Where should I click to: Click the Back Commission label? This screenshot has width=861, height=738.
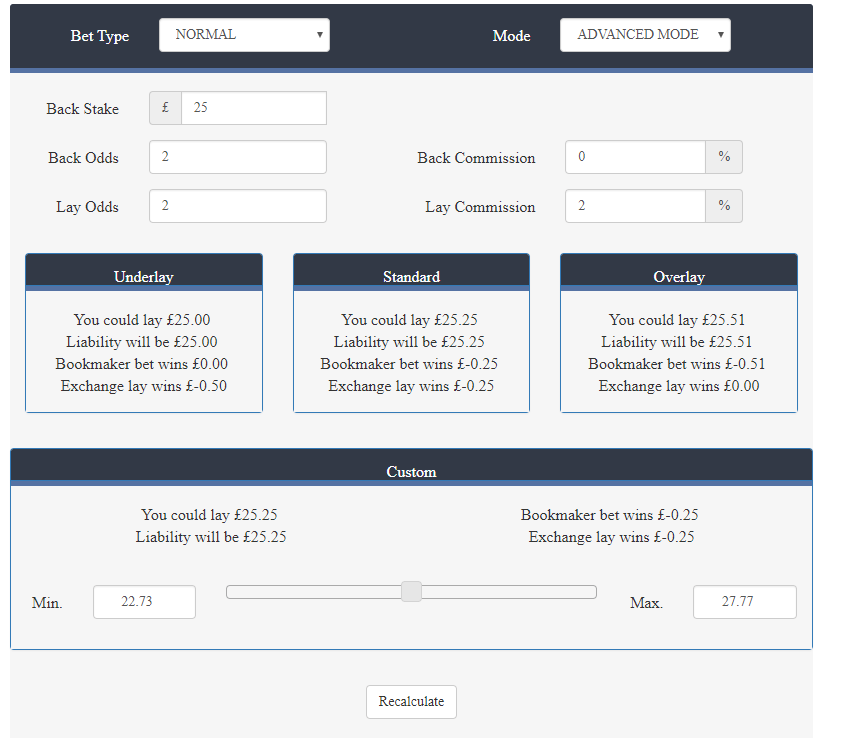(x=476, y=158)
